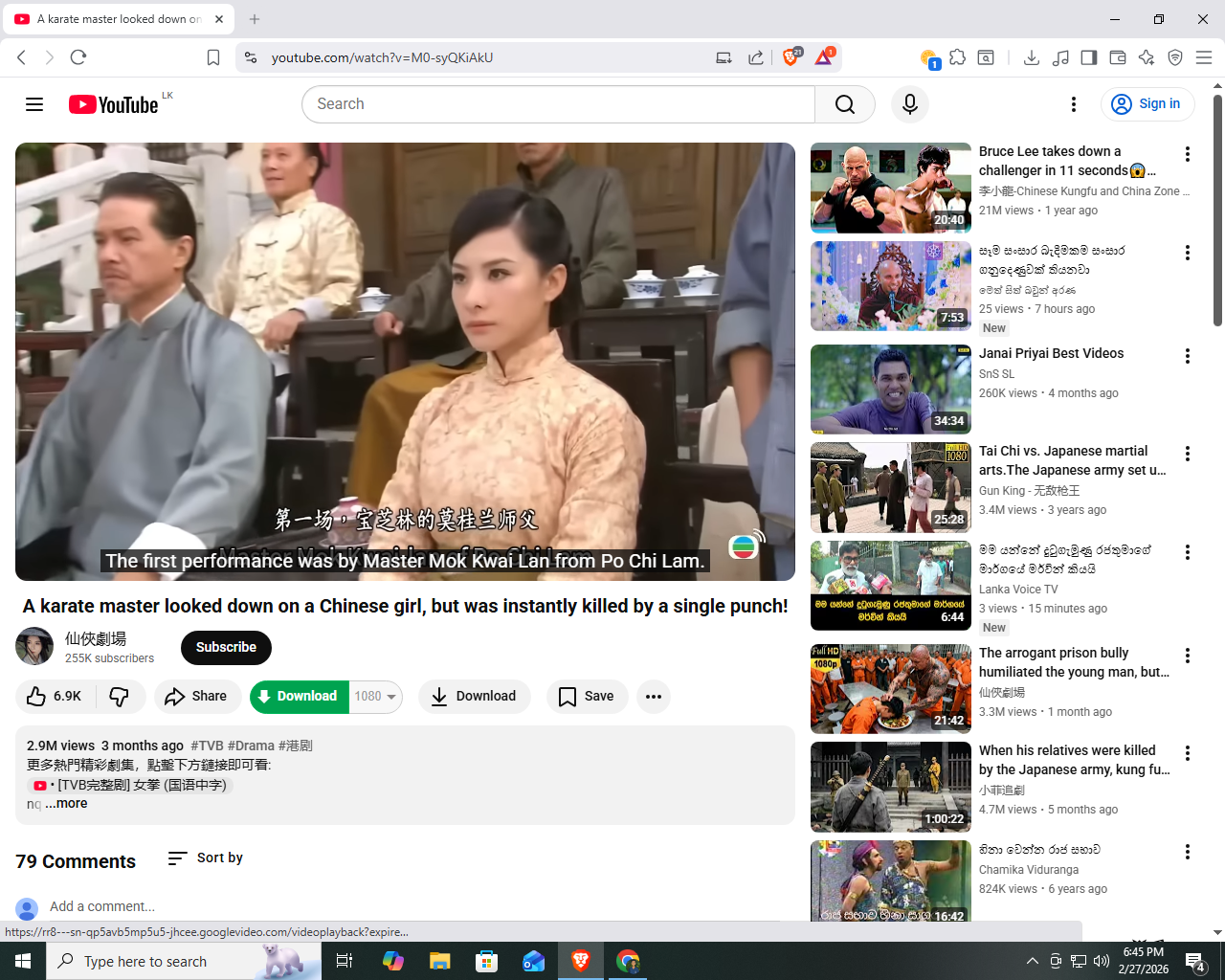Open Microsoft Store from the taskbar
1225x980 pixels.
point(487,961)
